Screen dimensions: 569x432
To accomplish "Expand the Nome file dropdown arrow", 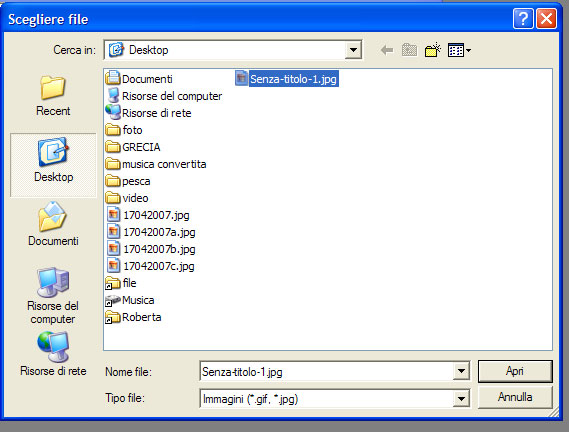I will click(461, 371).
